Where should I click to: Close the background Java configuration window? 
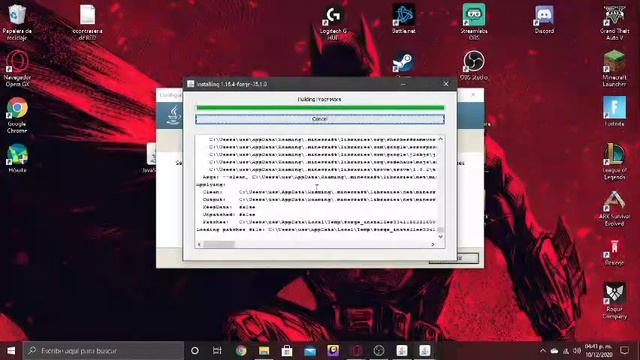pos(473,95)
